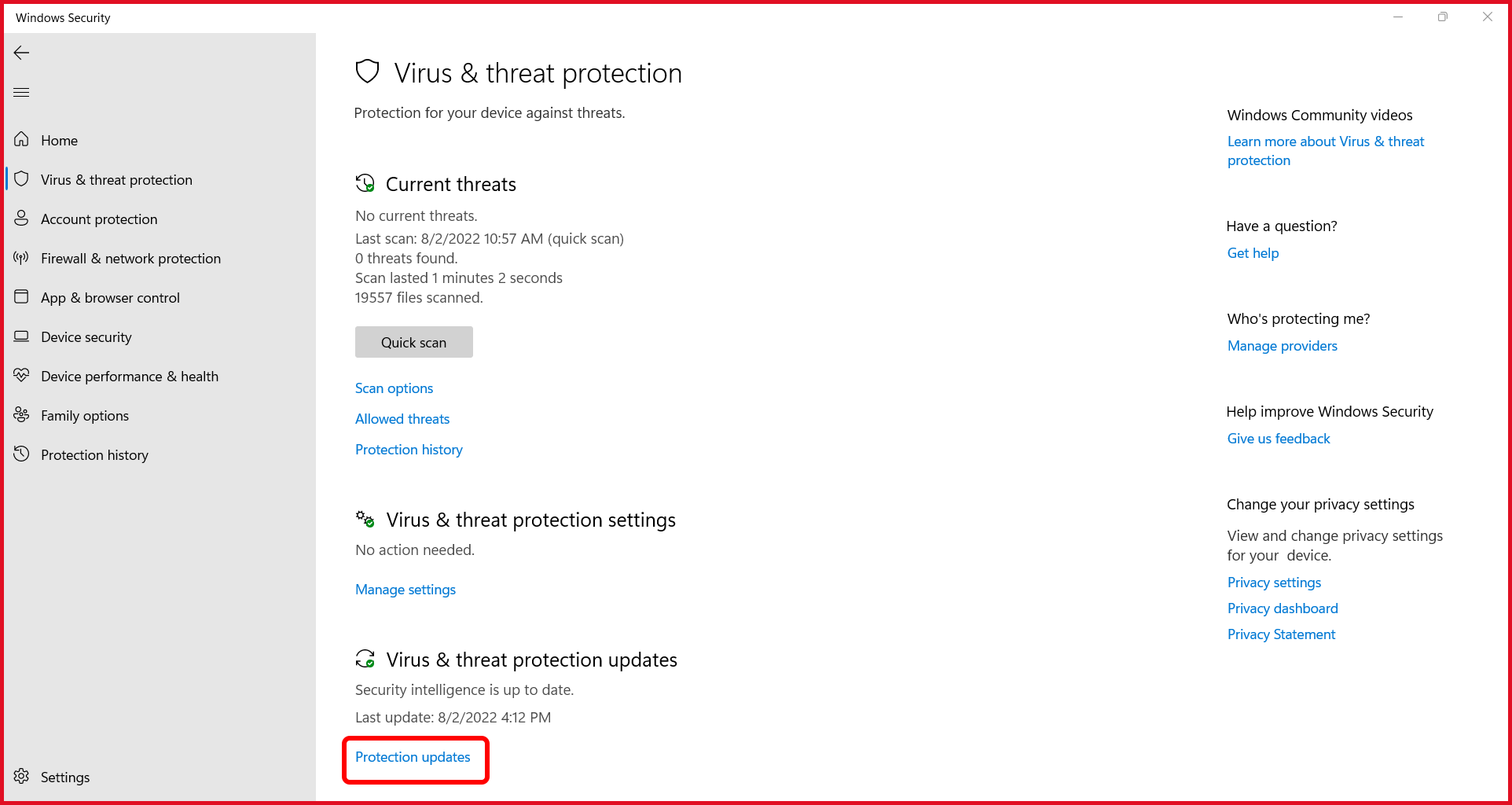The height and width of the screenshot is (805, 1512).
Task: Open App & browser control
Action: [x=110, y=297]
